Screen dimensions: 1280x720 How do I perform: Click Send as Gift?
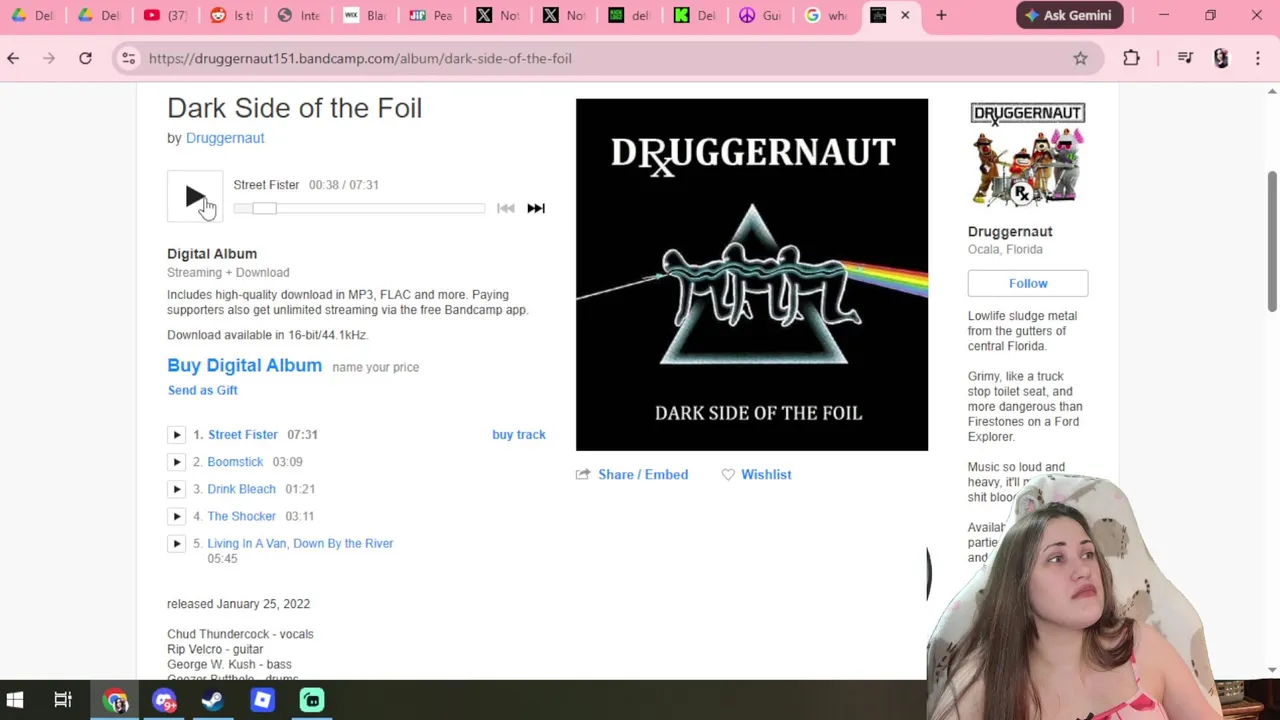[x=203, y=390]
